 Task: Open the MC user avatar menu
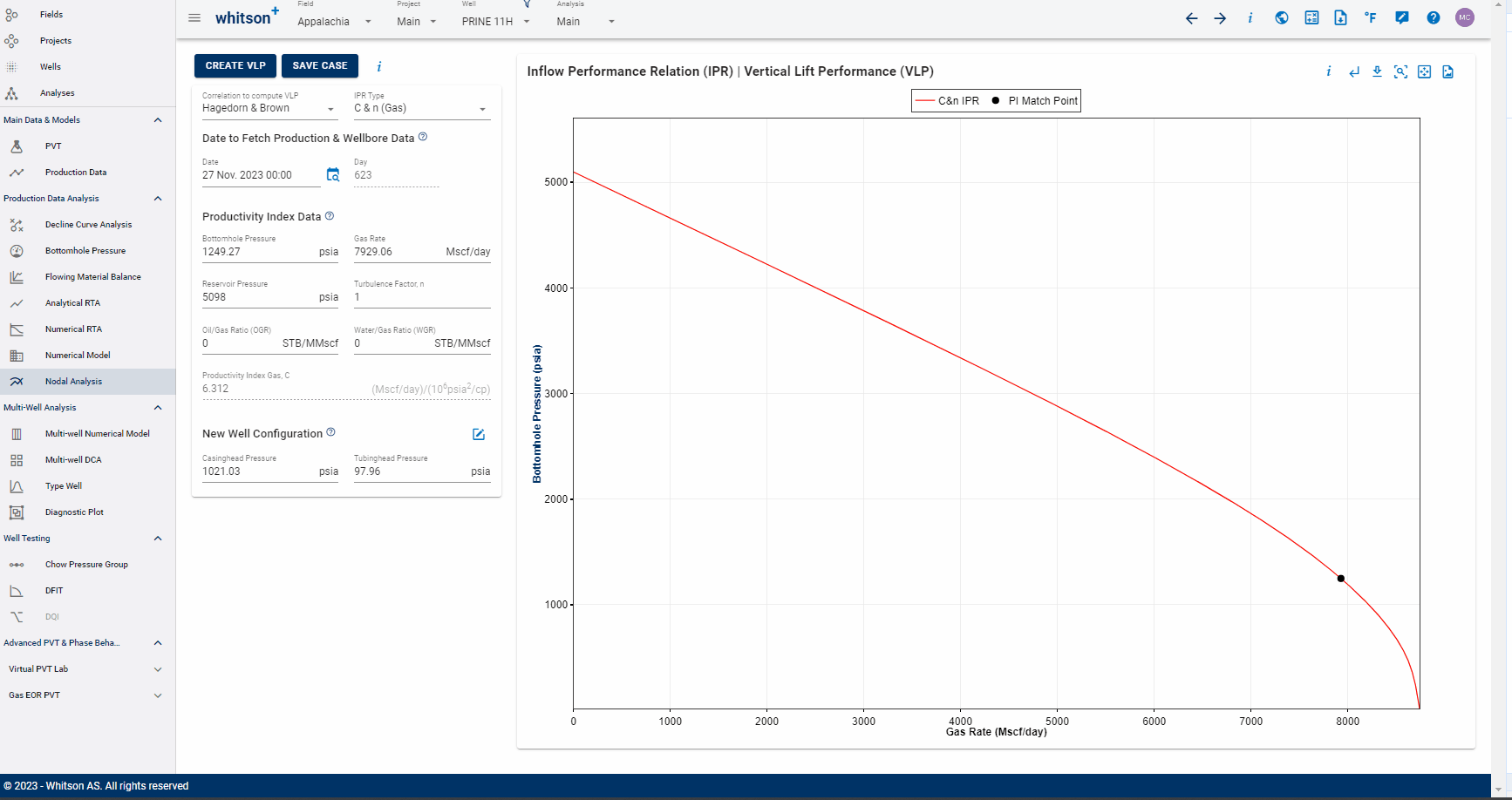click(1465, 17)
